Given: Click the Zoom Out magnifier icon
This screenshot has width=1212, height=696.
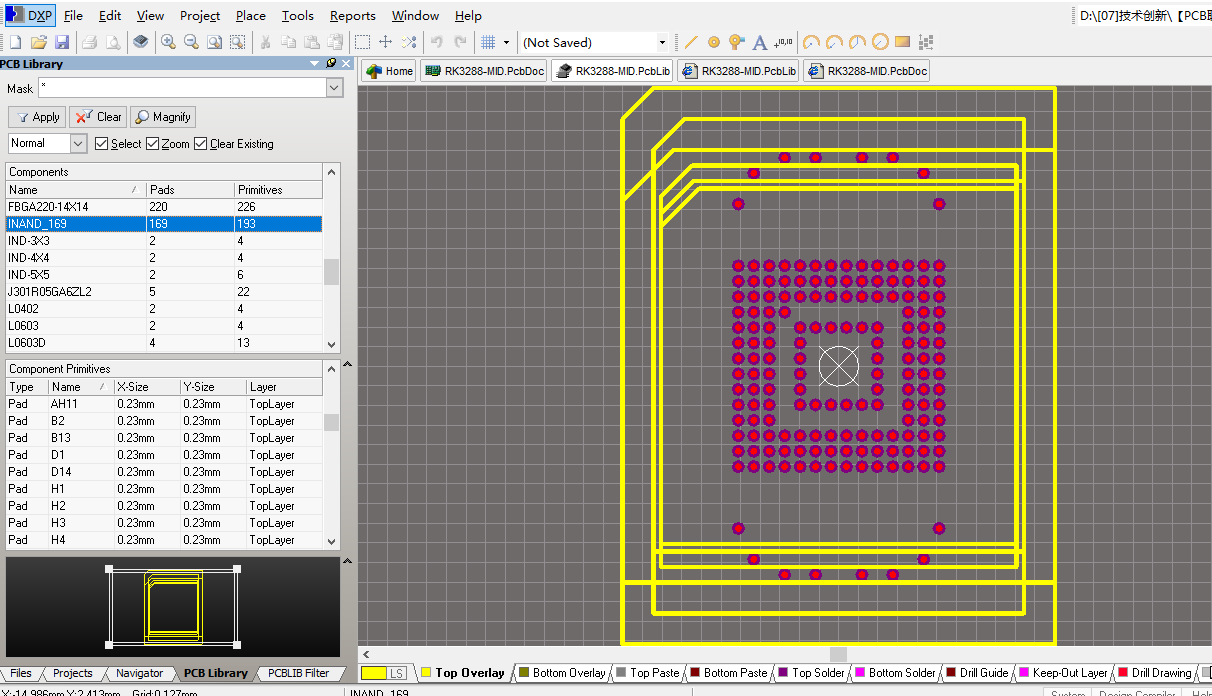Looking at the screenshot, I should [191, 42].
